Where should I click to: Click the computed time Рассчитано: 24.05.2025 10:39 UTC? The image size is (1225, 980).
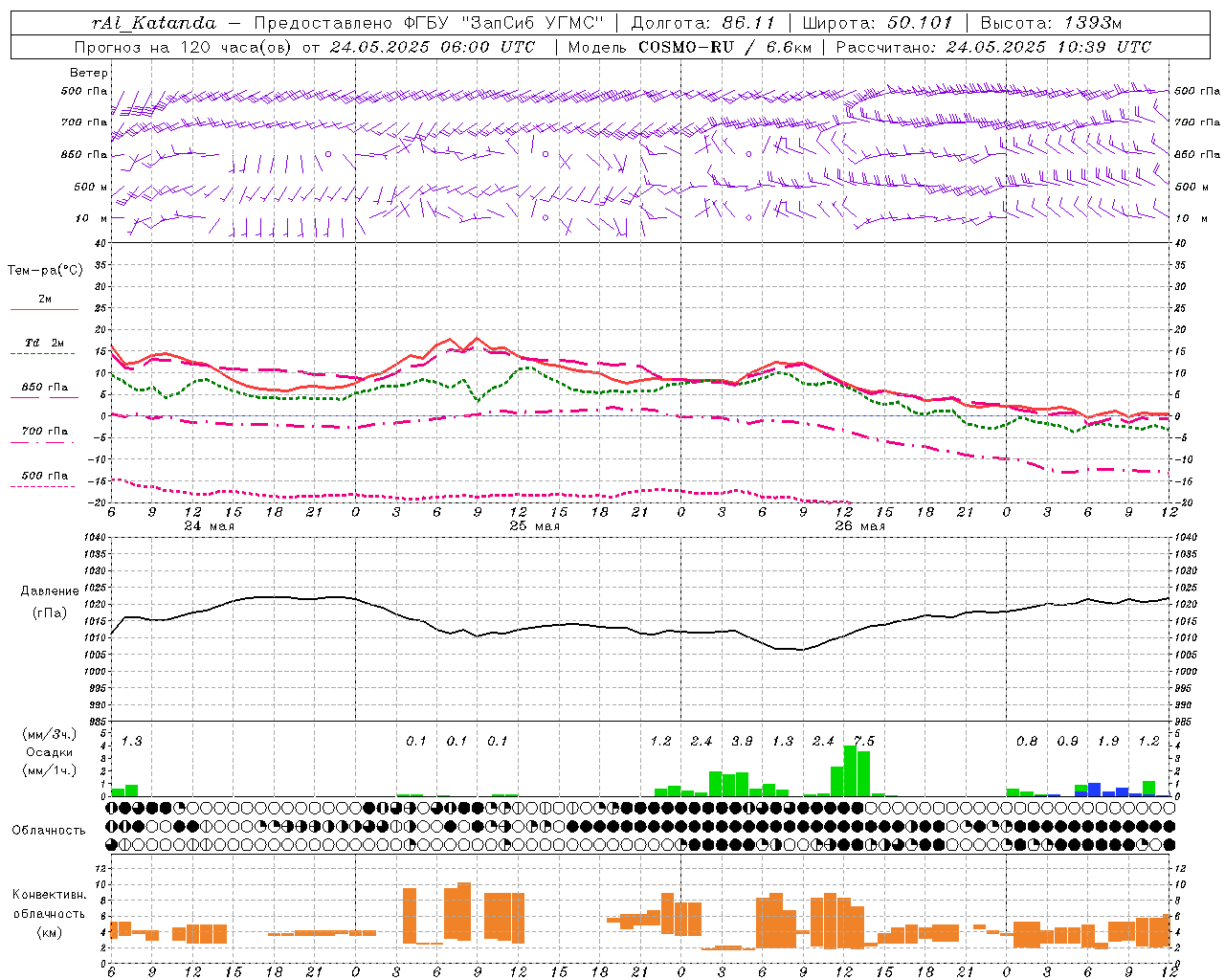coord(993,47)
